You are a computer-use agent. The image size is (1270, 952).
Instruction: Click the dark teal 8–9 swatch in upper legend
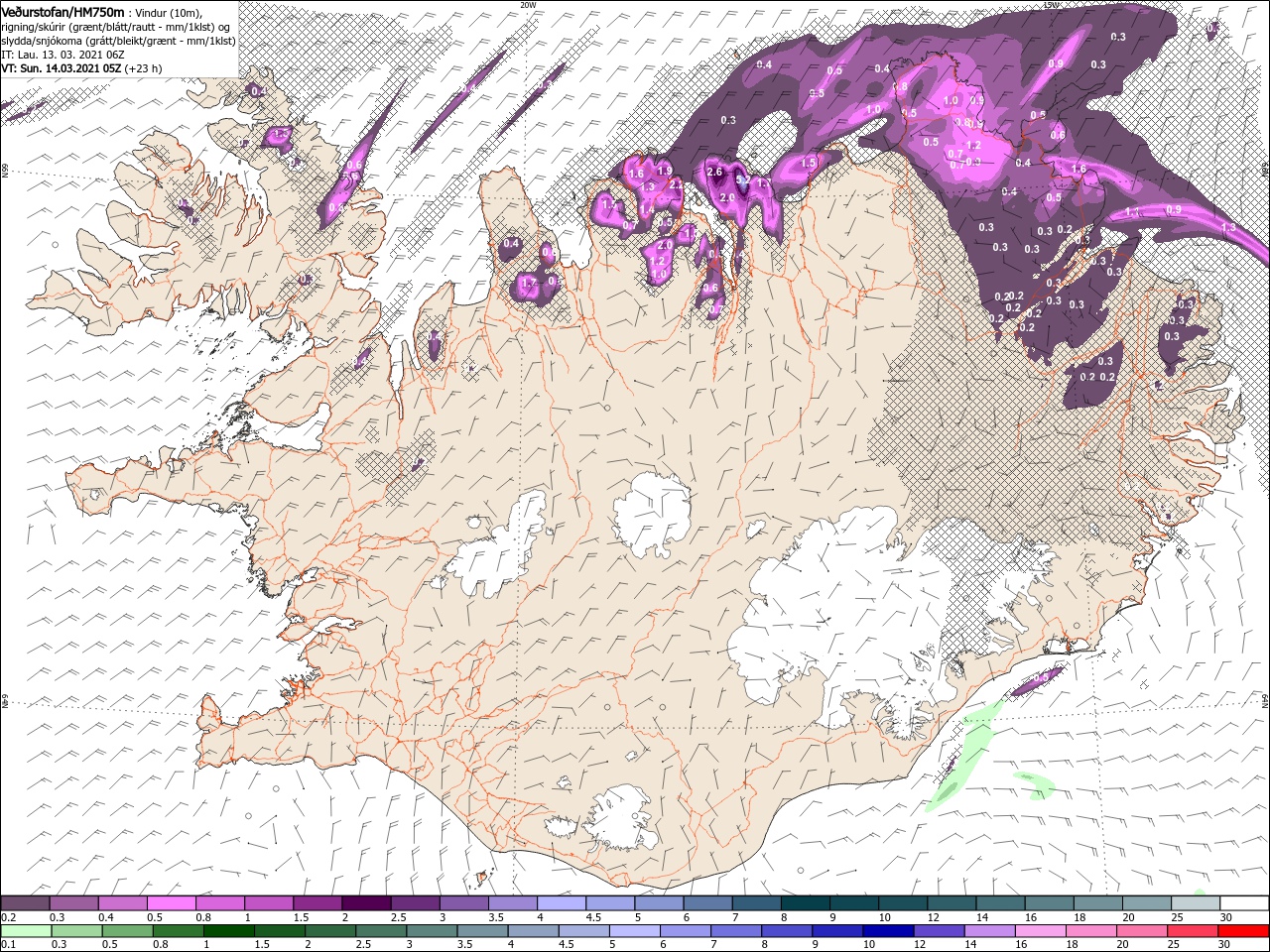(x=806, y=903)
